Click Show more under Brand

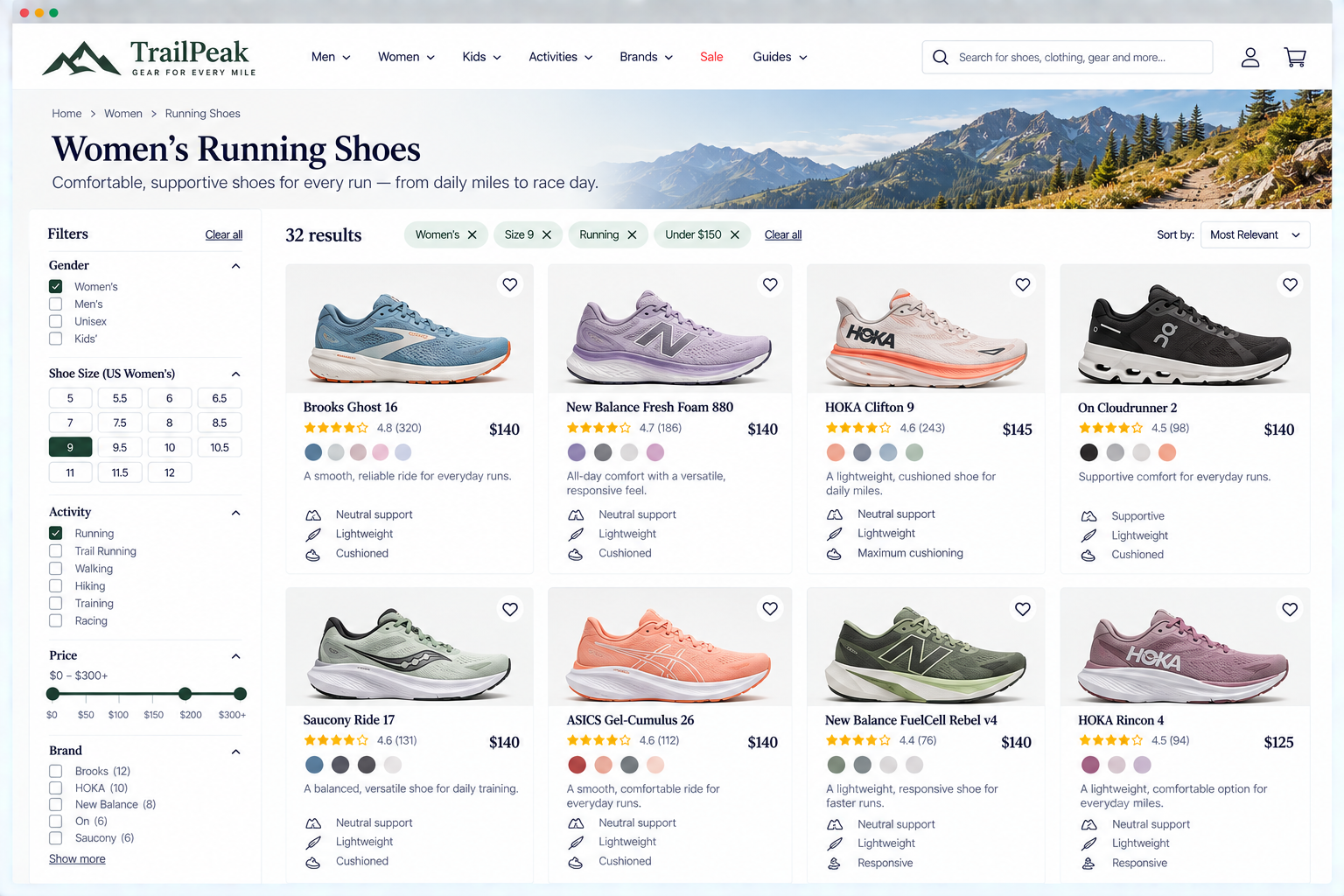(x=77, y=859)
